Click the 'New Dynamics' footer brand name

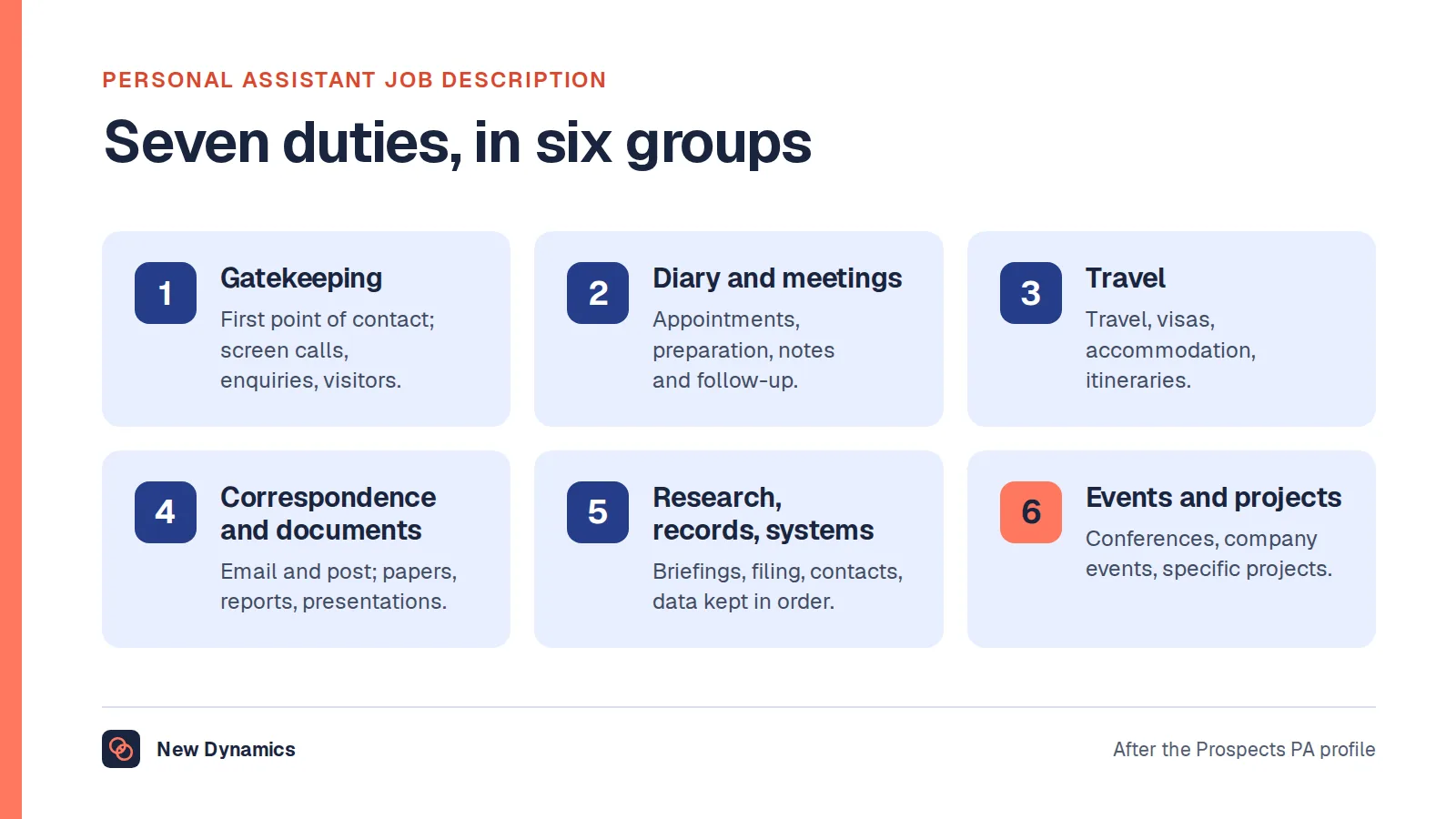pyautogui.click(x=226, y=749)
